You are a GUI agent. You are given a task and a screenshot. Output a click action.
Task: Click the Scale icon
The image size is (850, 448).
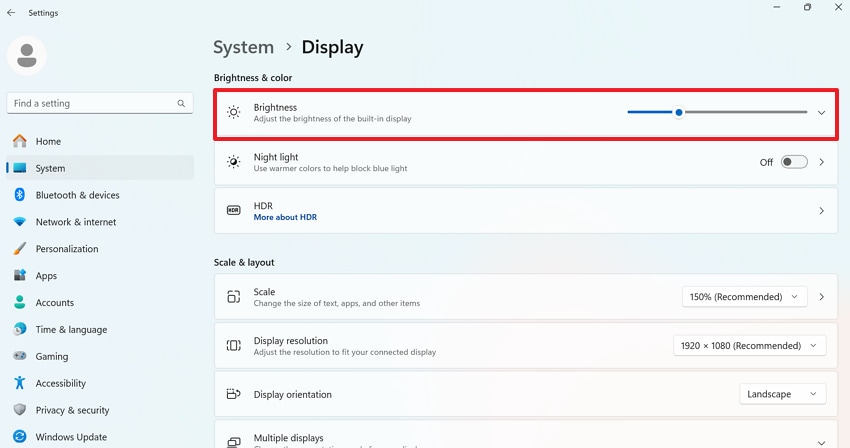(234, 297)
